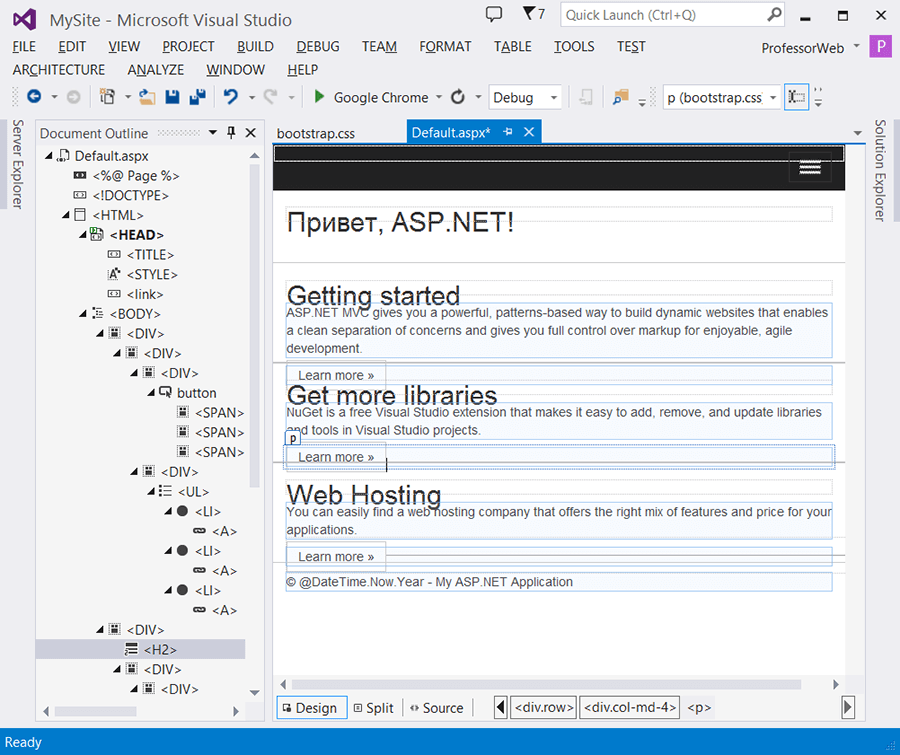
Task: Click the Redo icon
Action: click(270, 97)
